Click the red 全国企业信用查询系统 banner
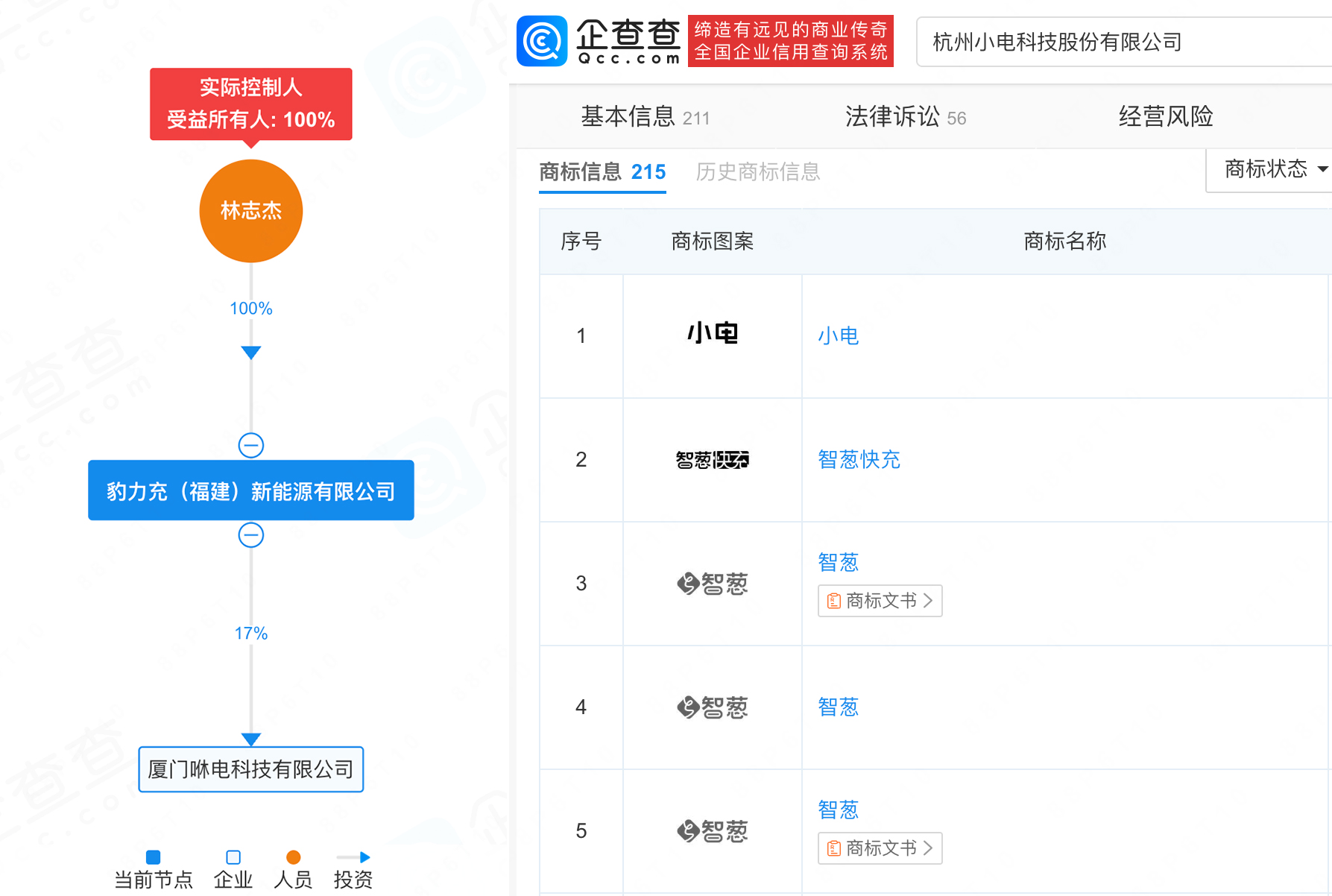The height and width of the screenshot is (896, 1332). [x=791, y=41]
